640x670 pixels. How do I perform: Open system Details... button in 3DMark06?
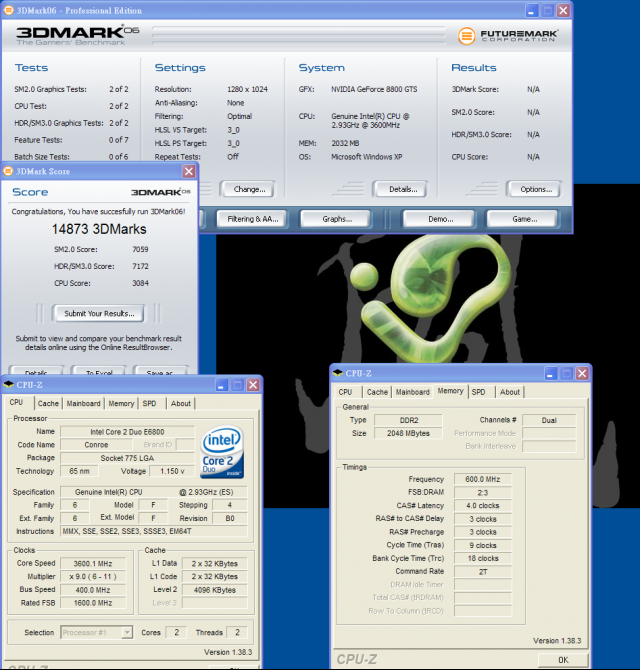(400, 189)
